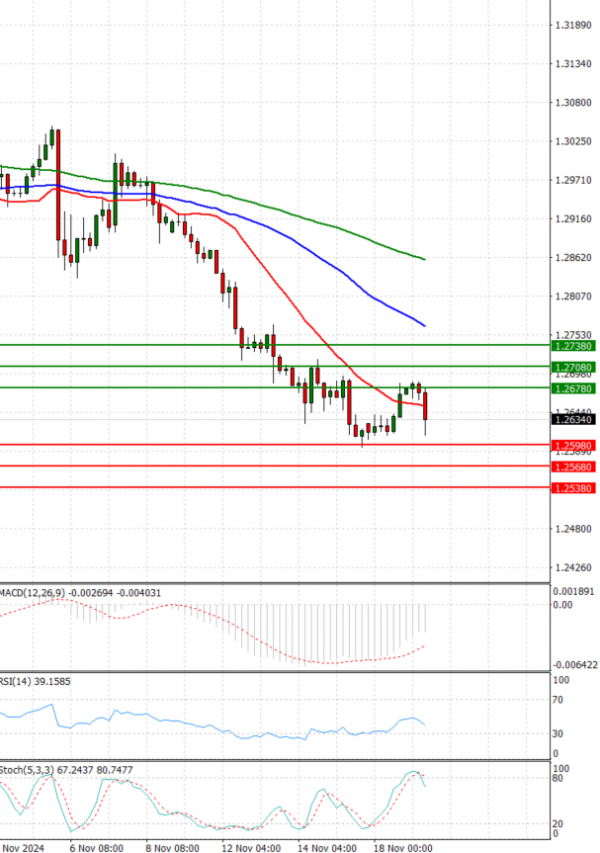Image resolution: width=600 pixels, height=853 pixels.
Task: Click the 1.29710 price axis value
Action: [573, 180]
